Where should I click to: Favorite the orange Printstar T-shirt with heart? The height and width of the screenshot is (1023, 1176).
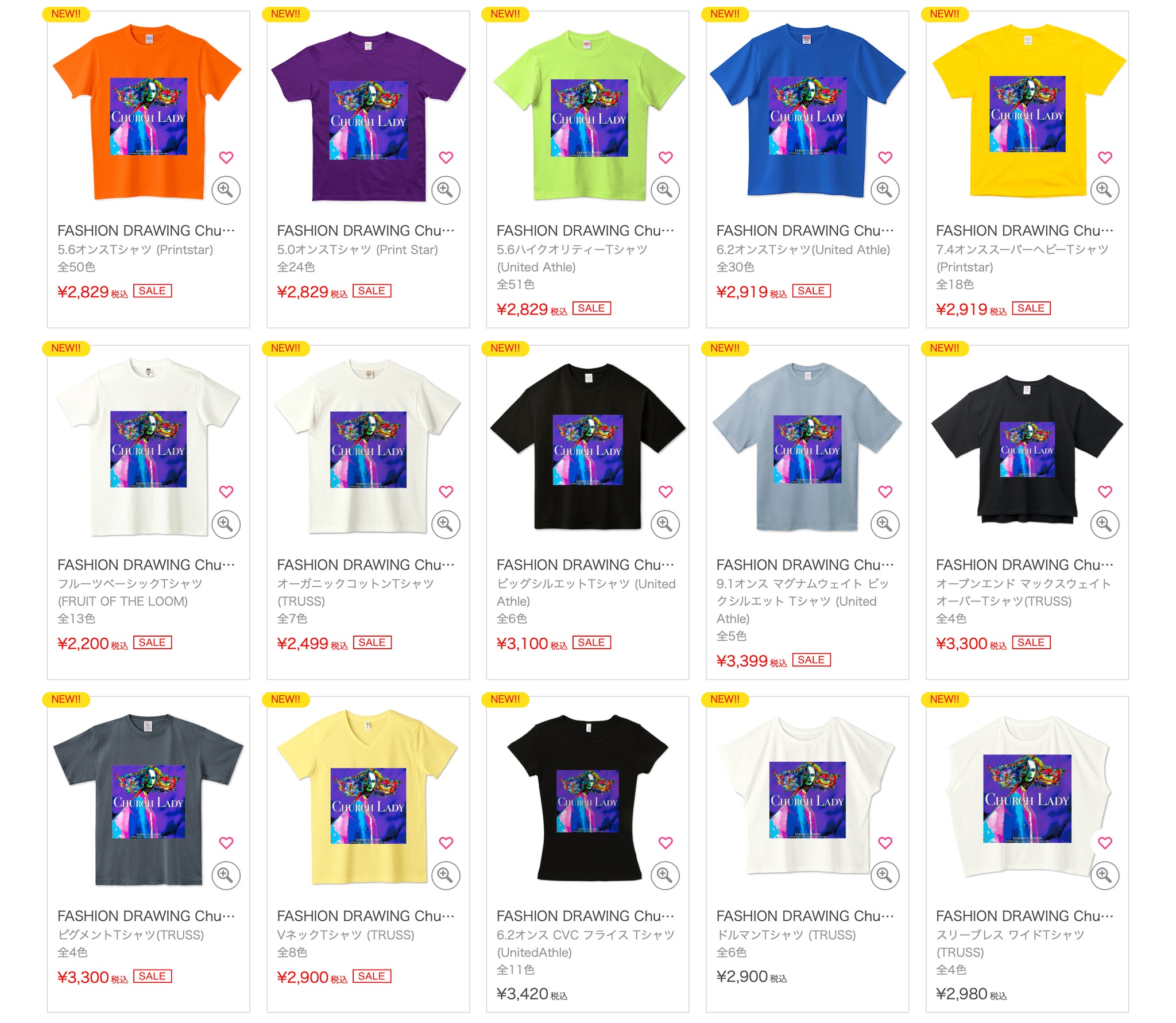point(226,157)
